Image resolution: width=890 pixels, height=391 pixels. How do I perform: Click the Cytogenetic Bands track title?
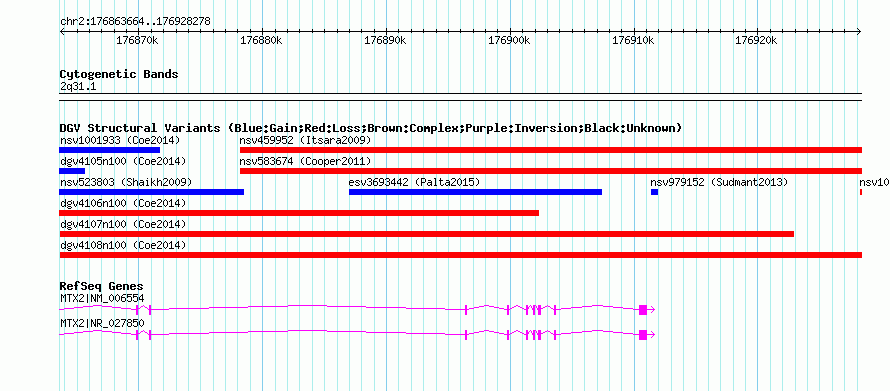point(119,74)
